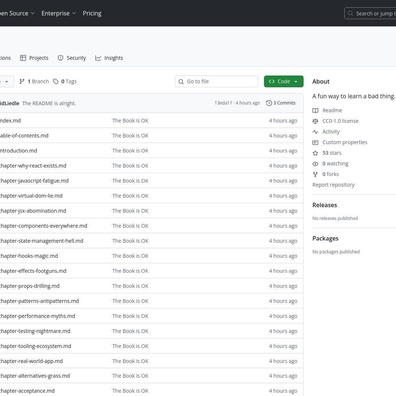This screenshot has width=396, height=396.
Task: Open the CC0-1.0 license link
Action: 340,121
